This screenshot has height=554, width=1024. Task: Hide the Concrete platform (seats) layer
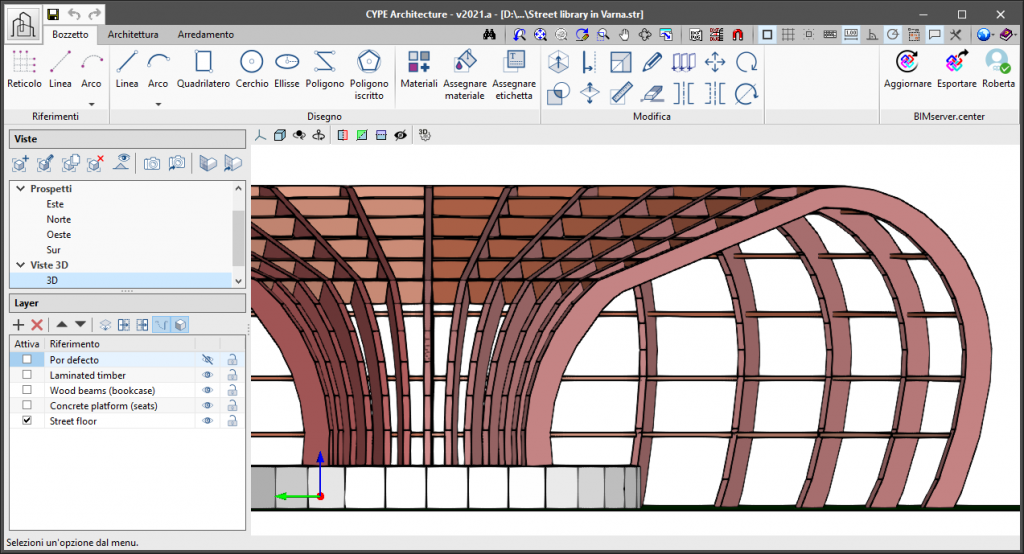coord(209,406)
